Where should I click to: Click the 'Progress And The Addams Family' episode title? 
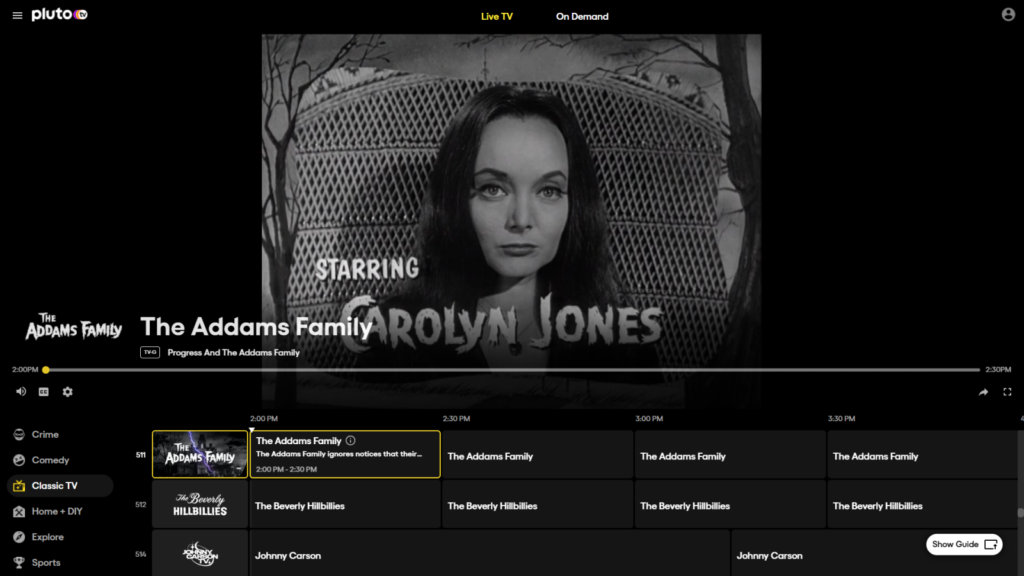point(233,353)
